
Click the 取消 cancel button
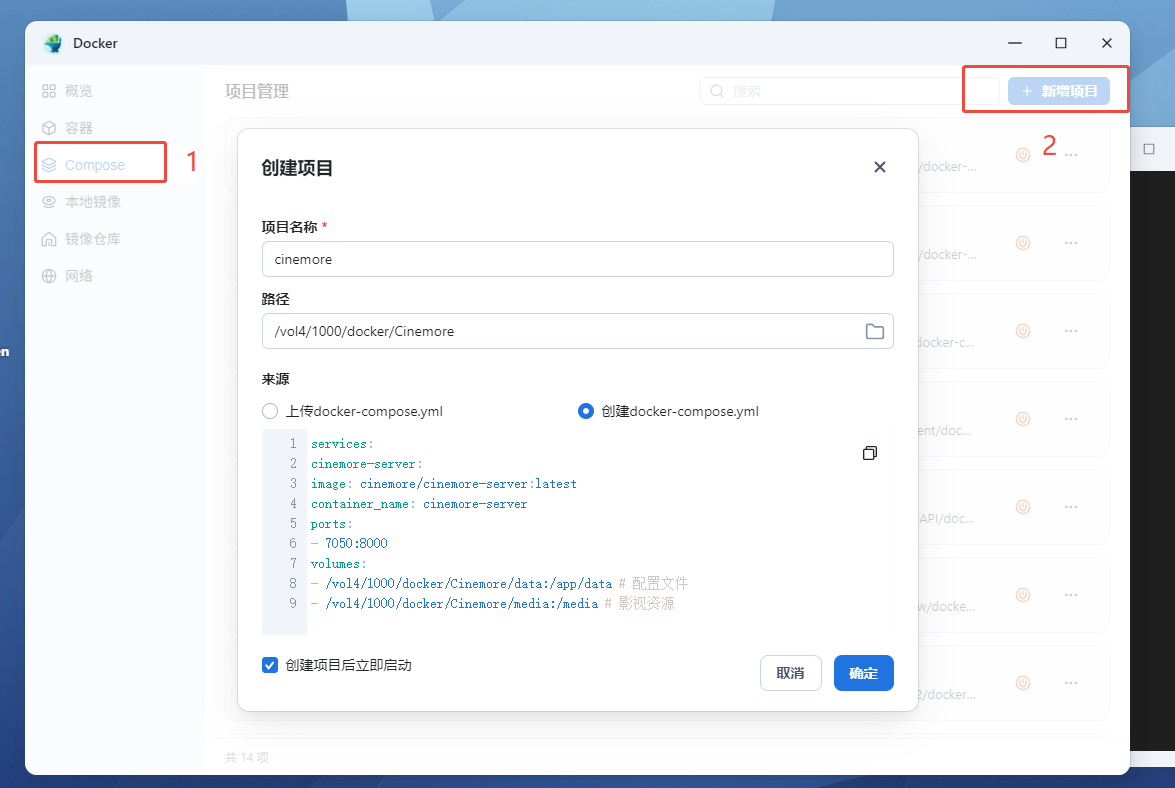tap(791, 673)
